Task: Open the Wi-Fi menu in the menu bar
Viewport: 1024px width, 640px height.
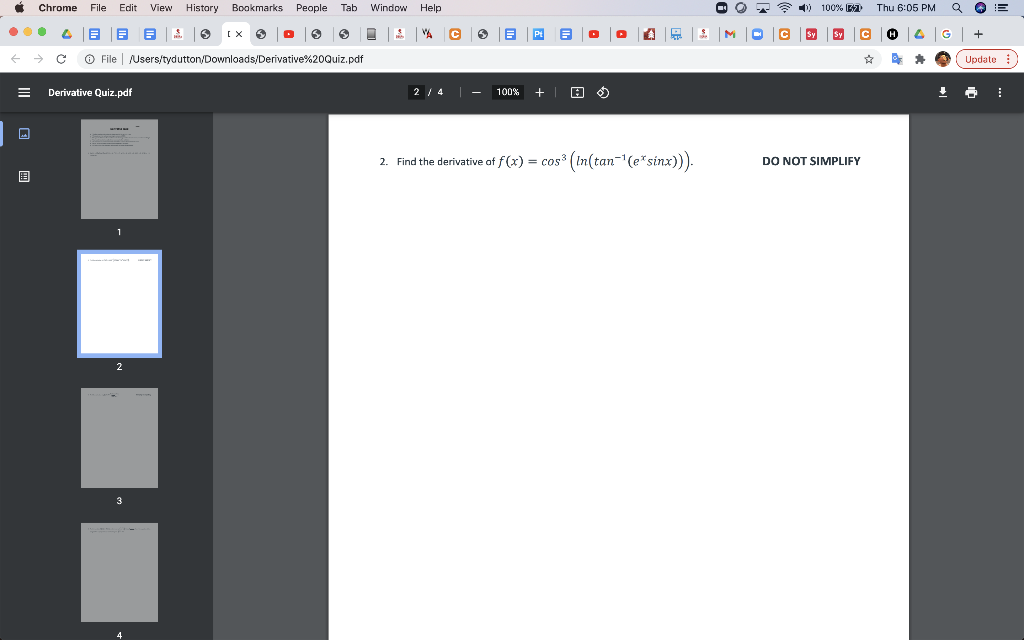Action: coord(783,8)
